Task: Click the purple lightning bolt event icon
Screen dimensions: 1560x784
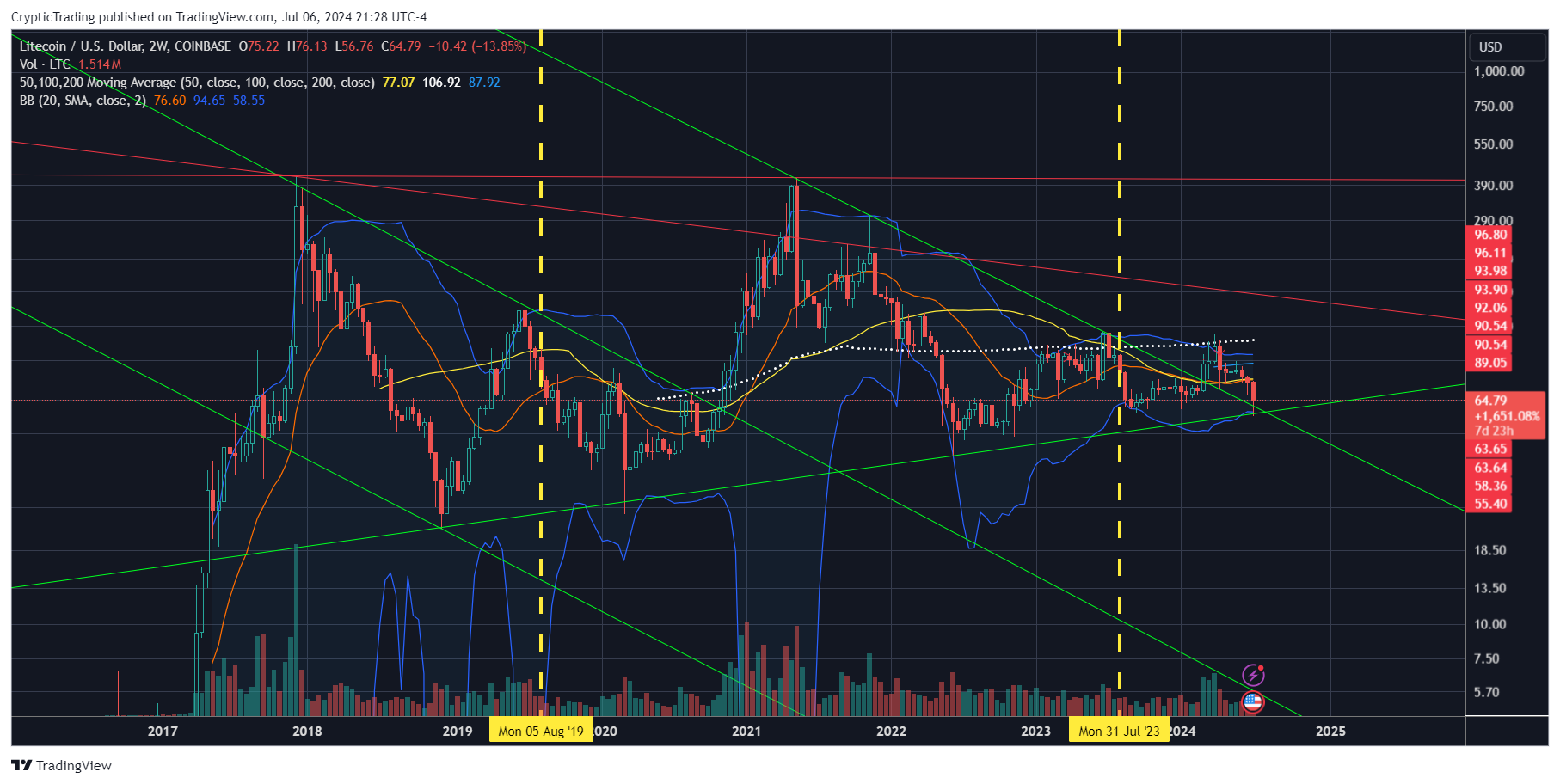Action: pyautogui.click(x=1254, y=674)
